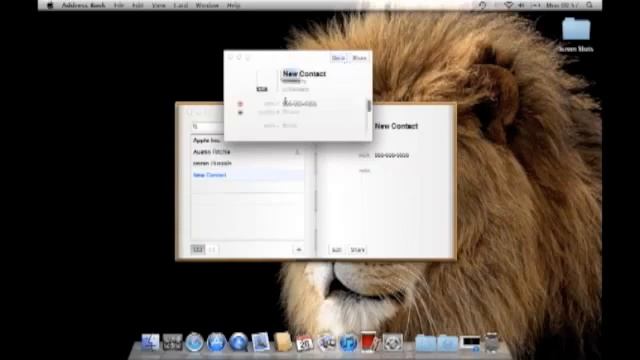The image size is (640, 360).
Task: Open the File menu
Action: 119,5
